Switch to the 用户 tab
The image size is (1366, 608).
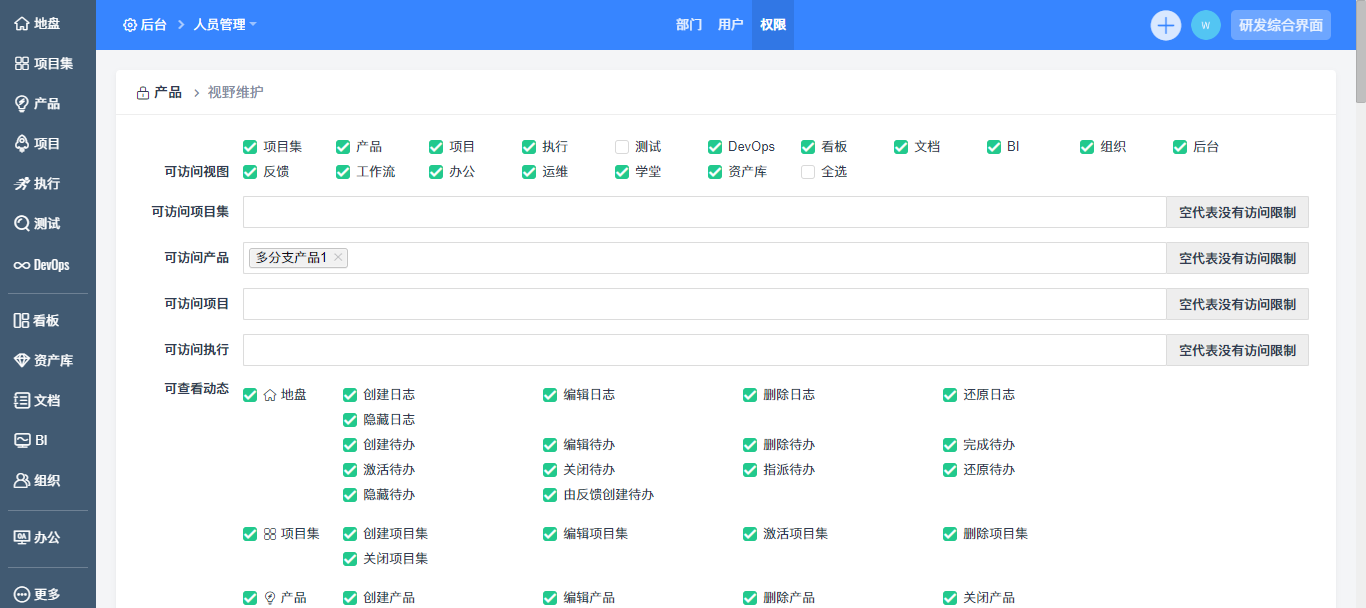click(731, 25)
